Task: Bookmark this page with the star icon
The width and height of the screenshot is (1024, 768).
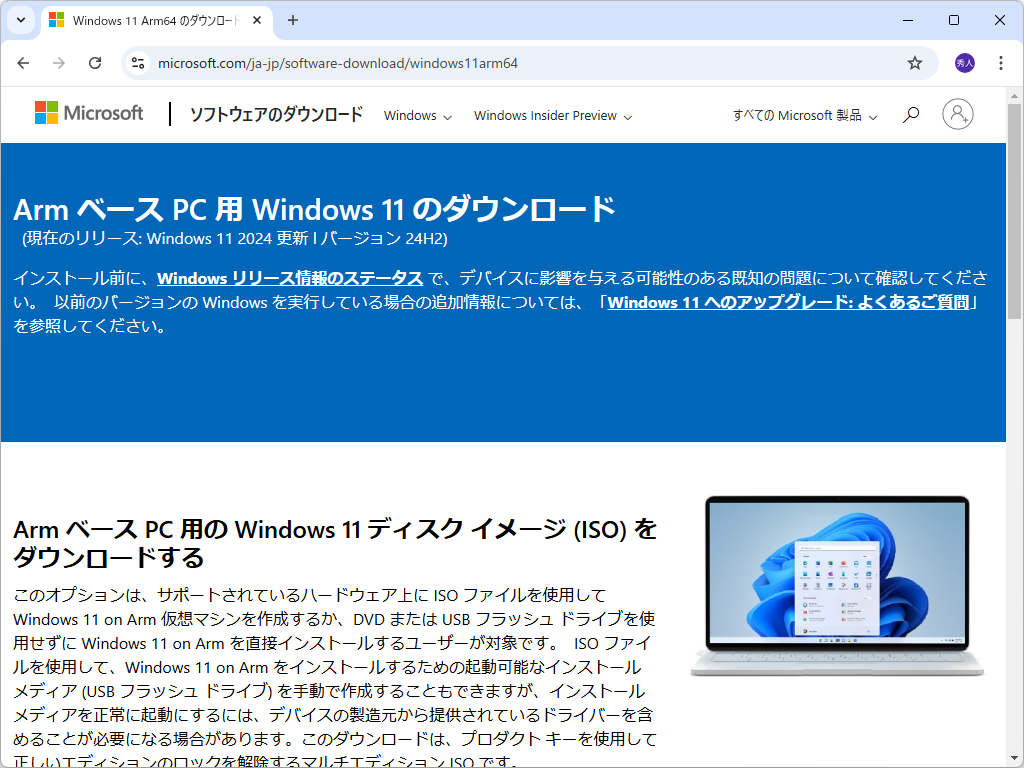Action: click(914, 62)
